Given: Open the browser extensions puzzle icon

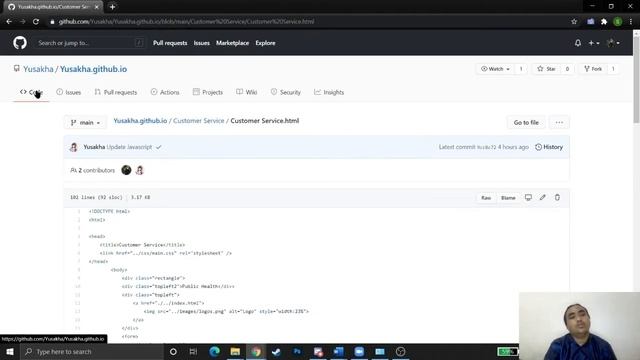Looking at the screenshot, I should [x=604, y=22].
